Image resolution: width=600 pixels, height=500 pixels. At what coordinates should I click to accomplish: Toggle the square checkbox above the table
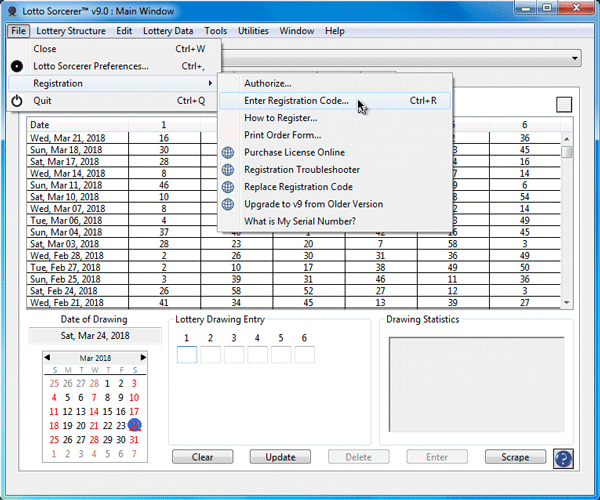(564, 105)
